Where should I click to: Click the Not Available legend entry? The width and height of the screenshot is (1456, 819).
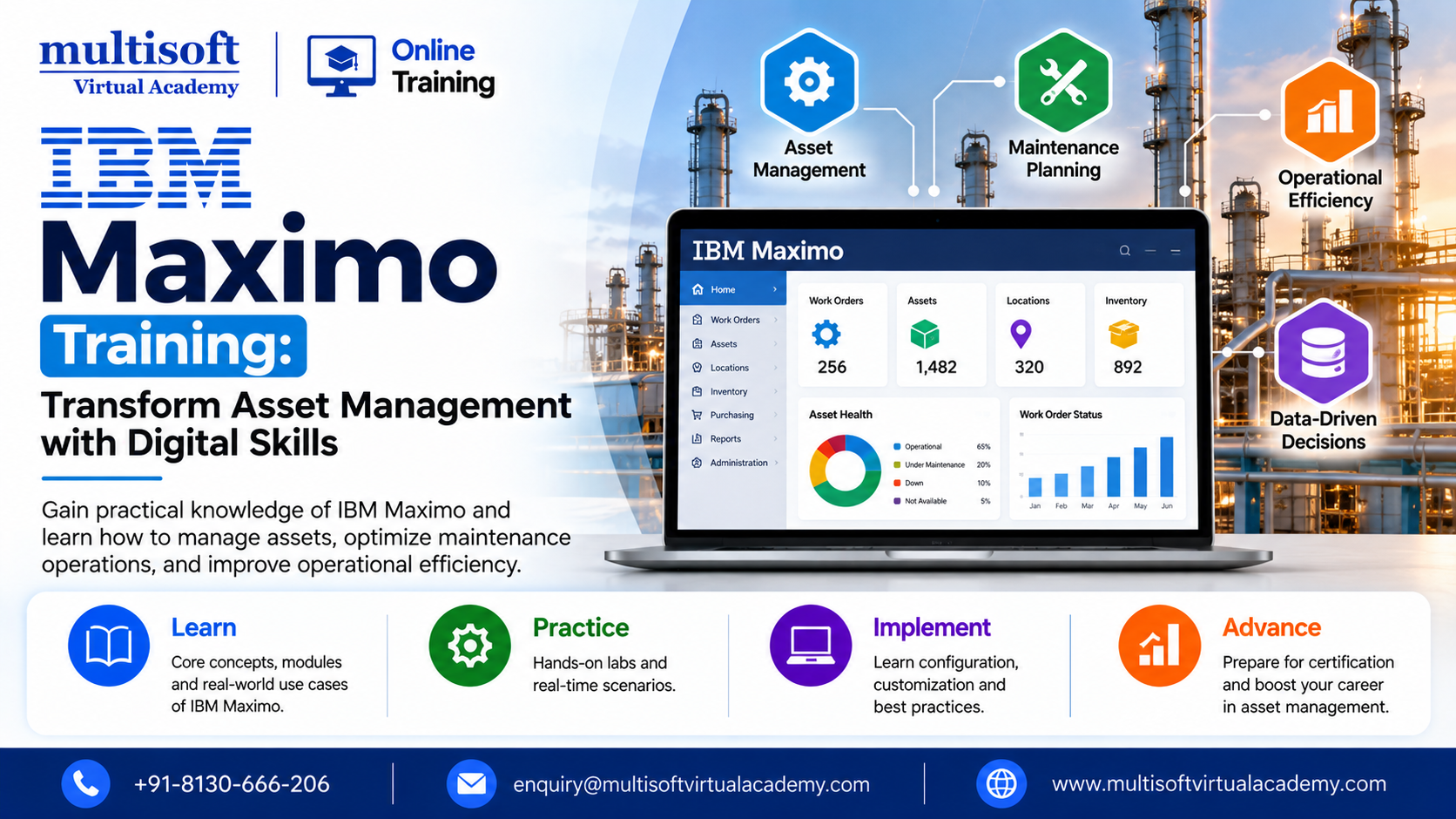(x=941, y=501)
